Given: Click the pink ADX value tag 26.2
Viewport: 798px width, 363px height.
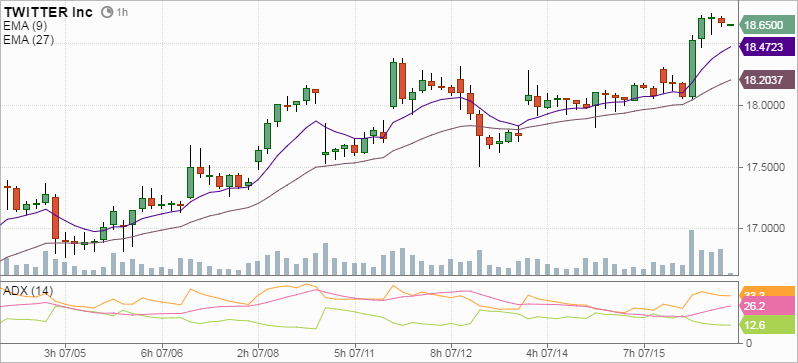Looking at the screenshot, I should 767,306.
